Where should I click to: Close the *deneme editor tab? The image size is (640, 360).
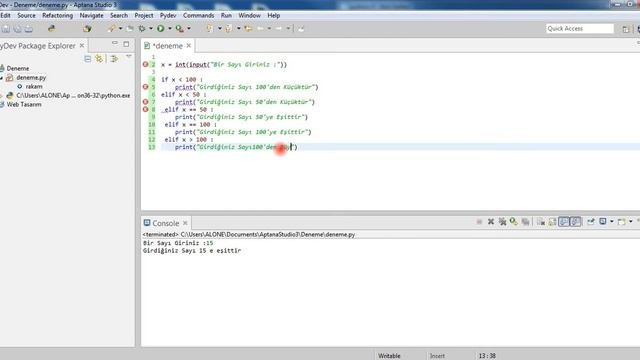point(189,46)
